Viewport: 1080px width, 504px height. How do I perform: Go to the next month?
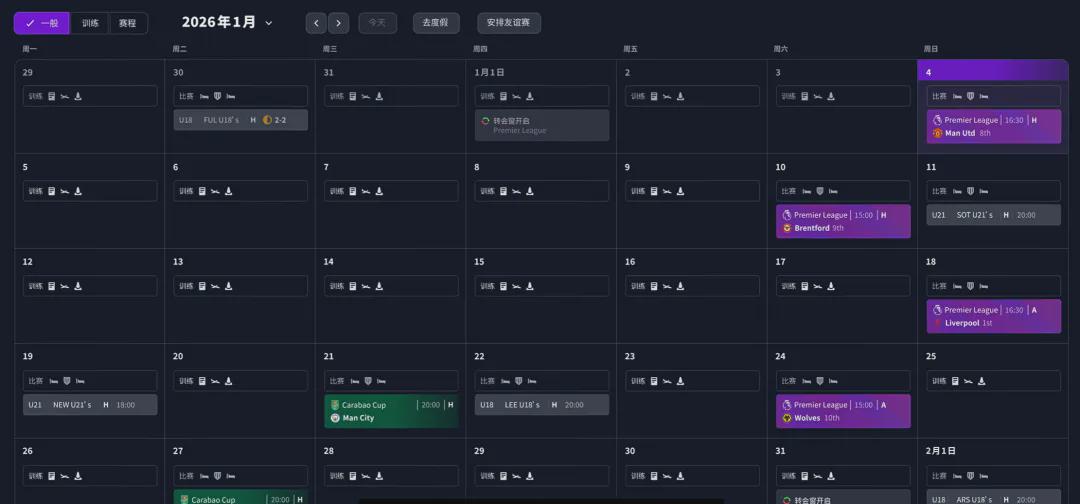339,23
